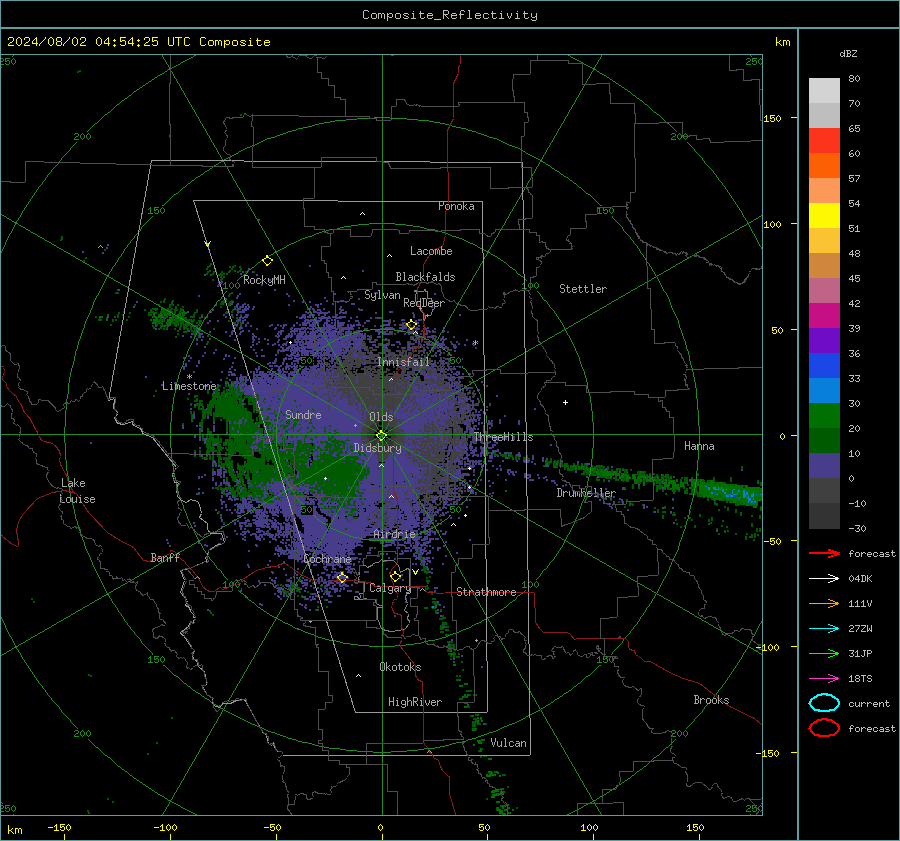Select the Innisfail label
This screenshot has height=841, width=900.
tap(403, 362)
